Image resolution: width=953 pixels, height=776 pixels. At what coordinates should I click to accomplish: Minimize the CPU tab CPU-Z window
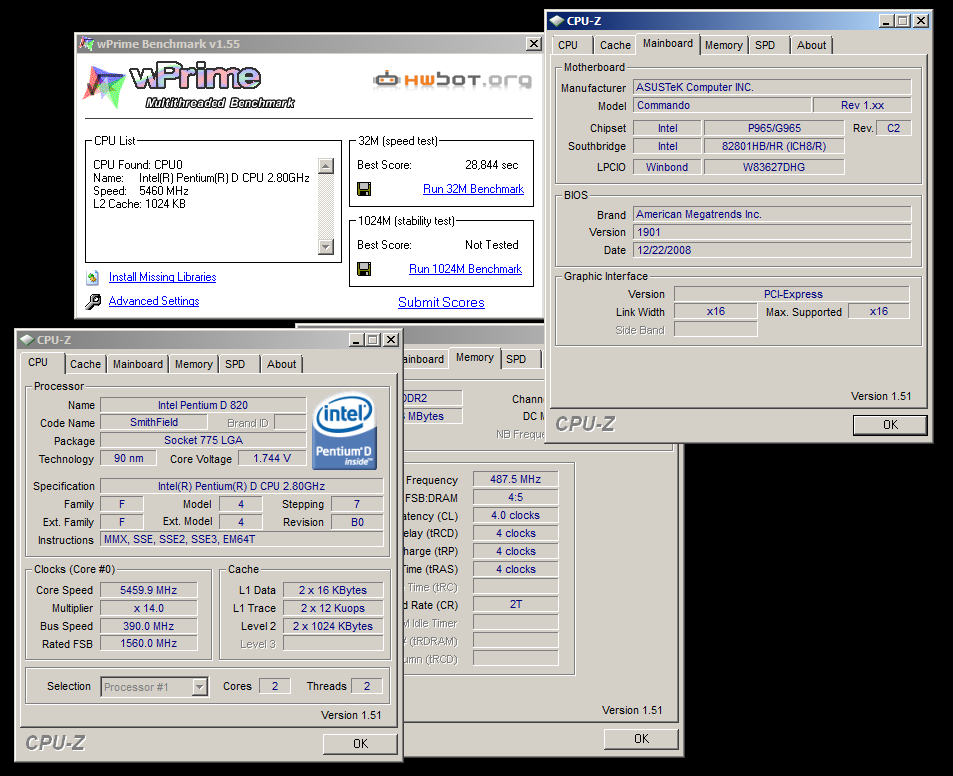(x=356, y=340)
